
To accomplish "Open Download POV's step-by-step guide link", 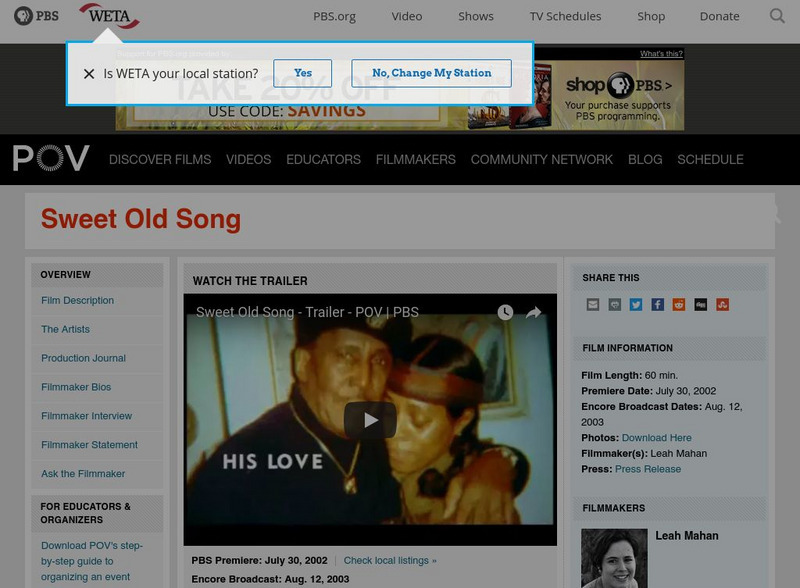I will pos(92,561).
